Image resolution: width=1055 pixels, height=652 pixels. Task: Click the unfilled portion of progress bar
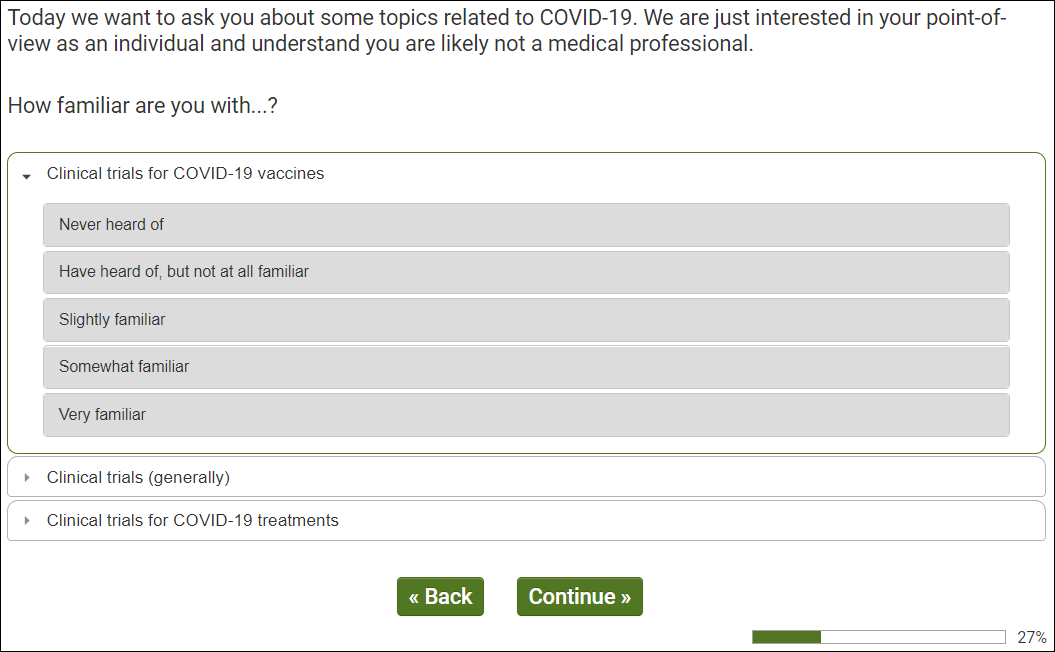(912, 637)
